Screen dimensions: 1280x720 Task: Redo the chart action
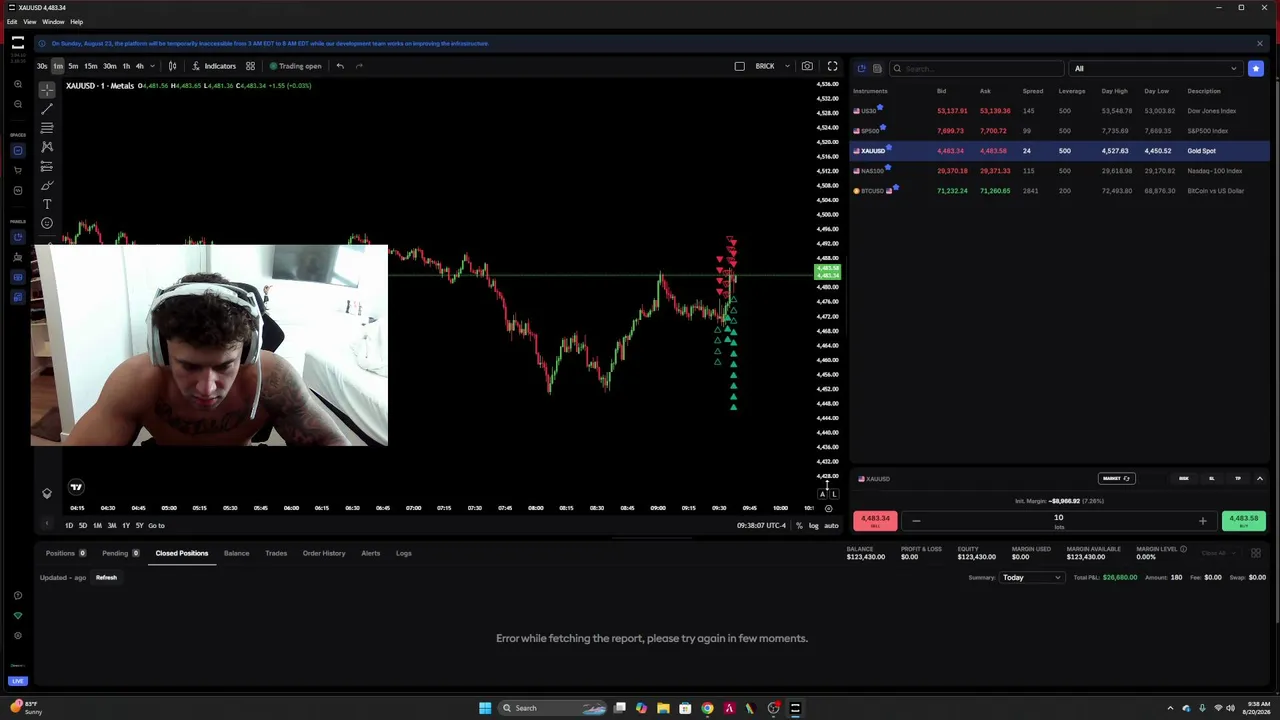point(360,66)
